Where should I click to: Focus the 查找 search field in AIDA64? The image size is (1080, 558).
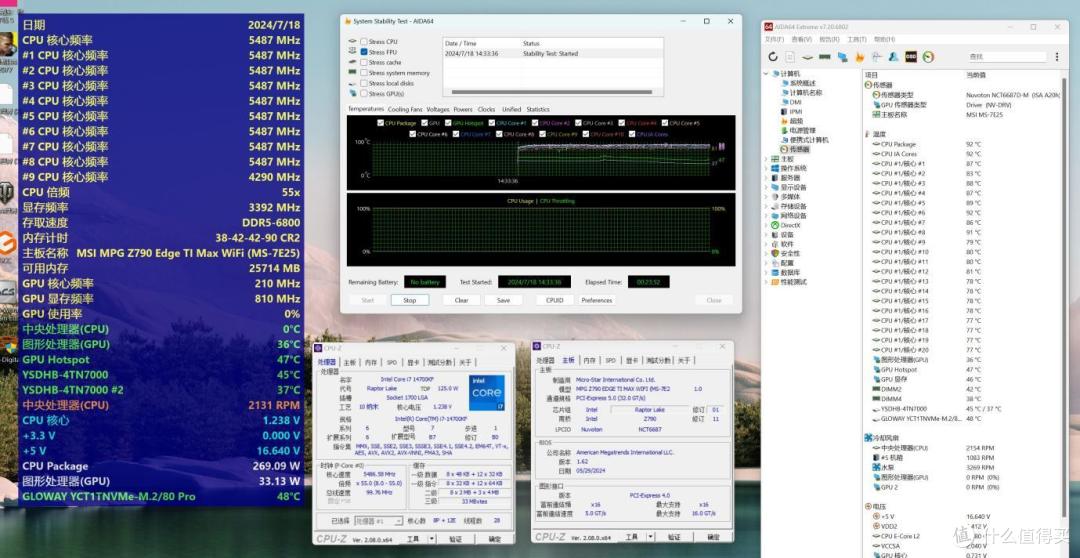point(1006,56)
